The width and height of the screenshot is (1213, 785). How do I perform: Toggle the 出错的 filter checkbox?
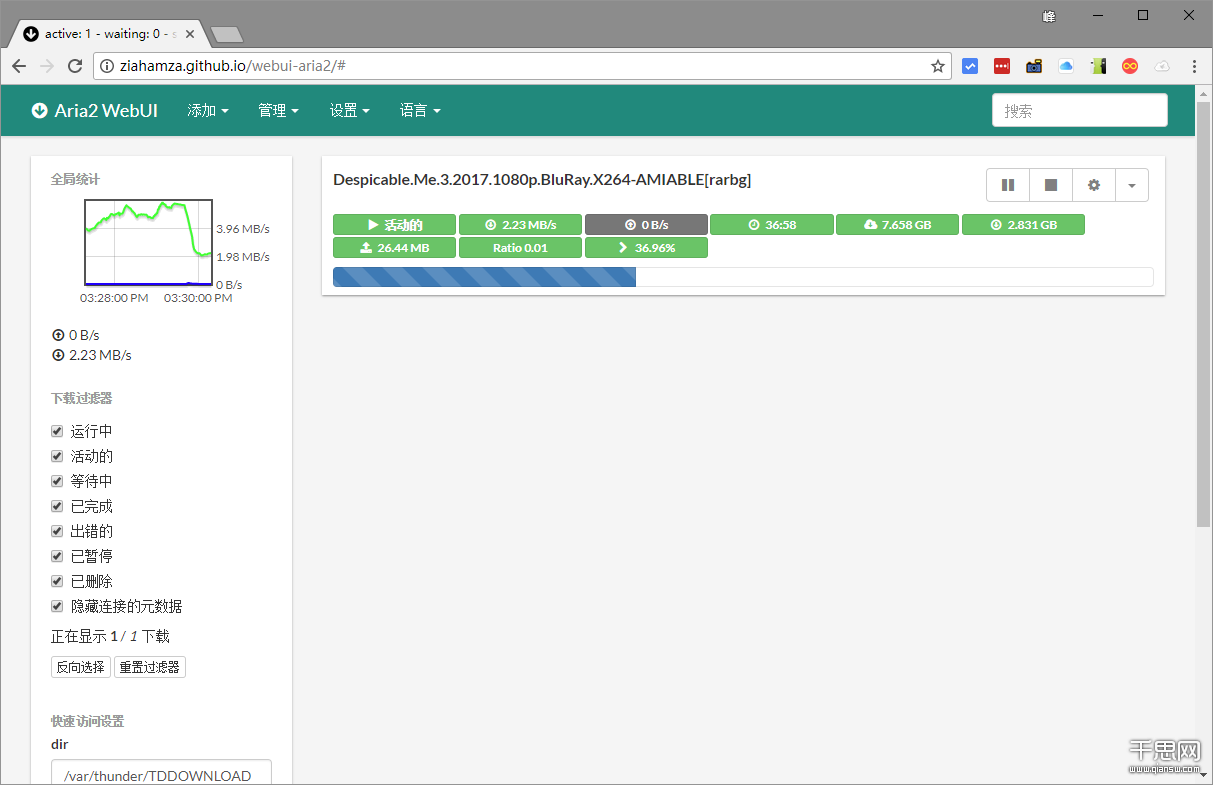(57, 531)
